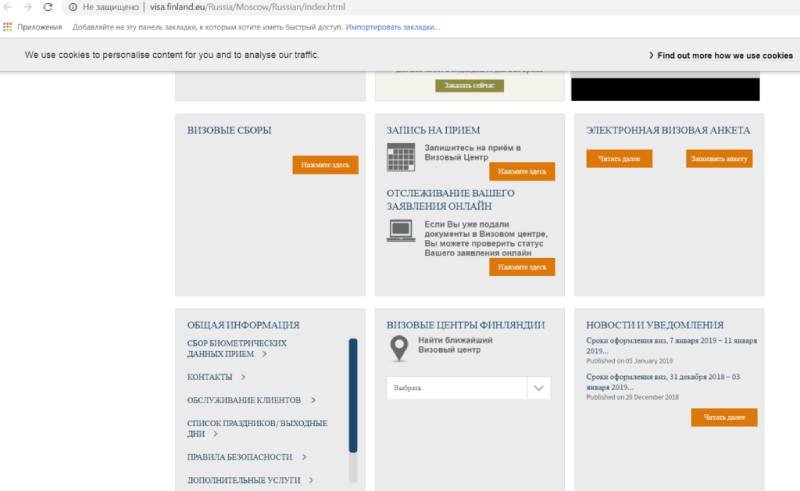Click chevron next to Контакты

tap(243, 377)
